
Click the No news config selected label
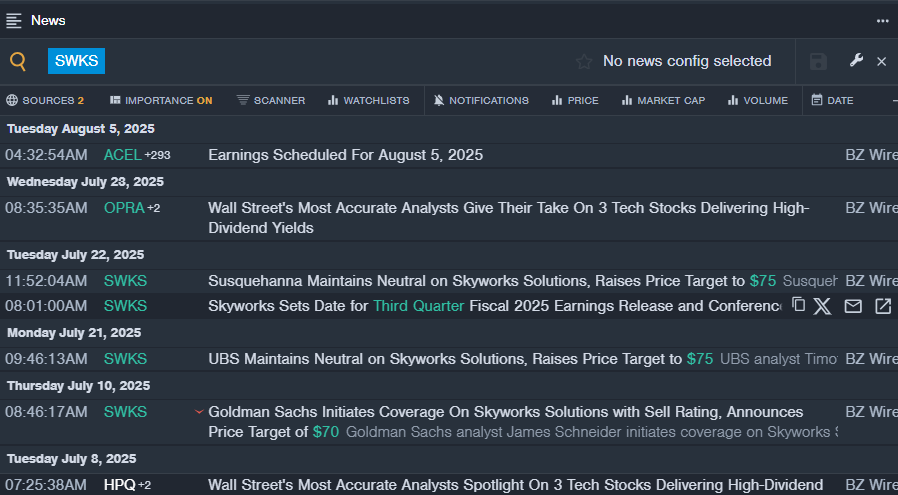coord(687,61)
